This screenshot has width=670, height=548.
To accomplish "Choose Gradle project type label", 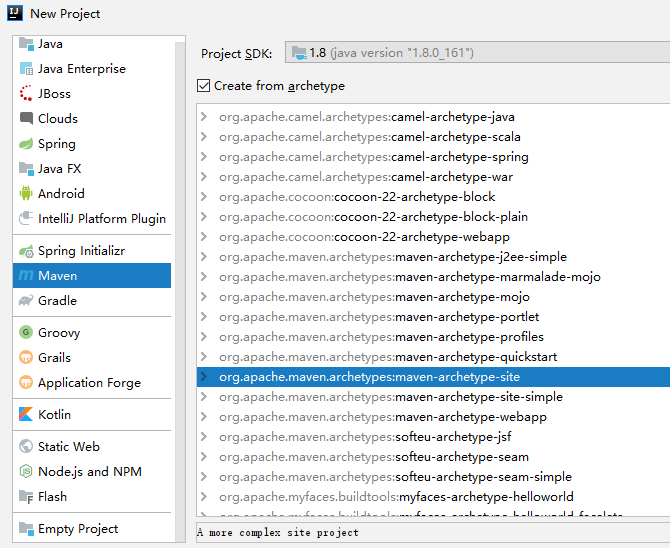I will (x=57, y=301).
